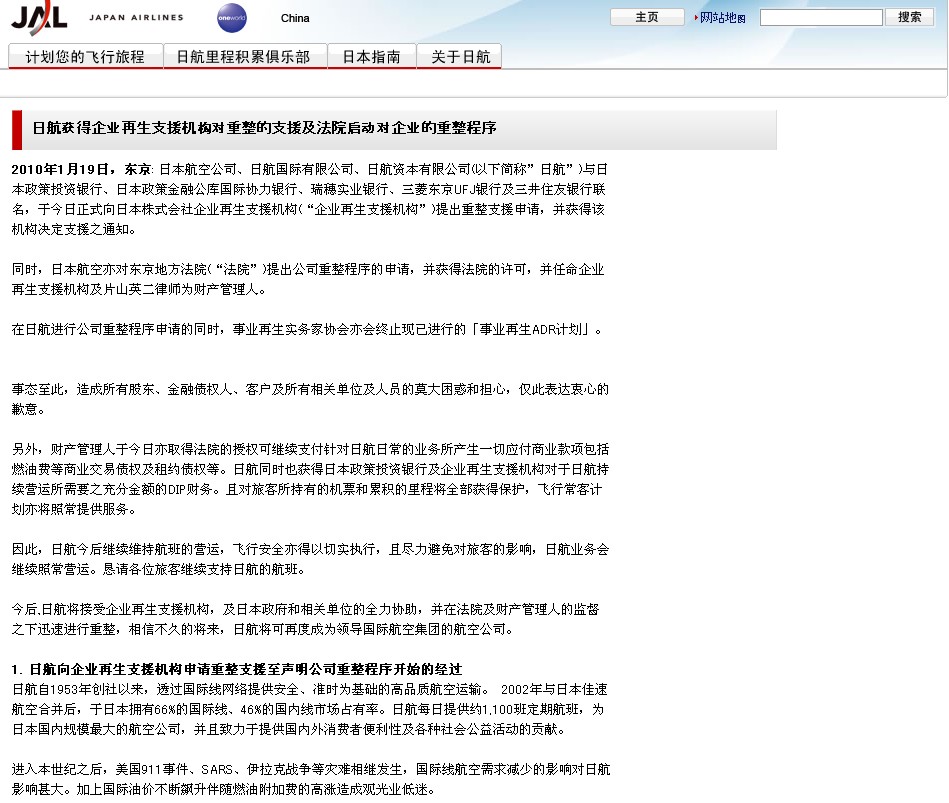Click the paragraph beginning 因此，日航今后继续维持航班
The width and height of the screenshot is (949, 803).
tap(310, 559)
